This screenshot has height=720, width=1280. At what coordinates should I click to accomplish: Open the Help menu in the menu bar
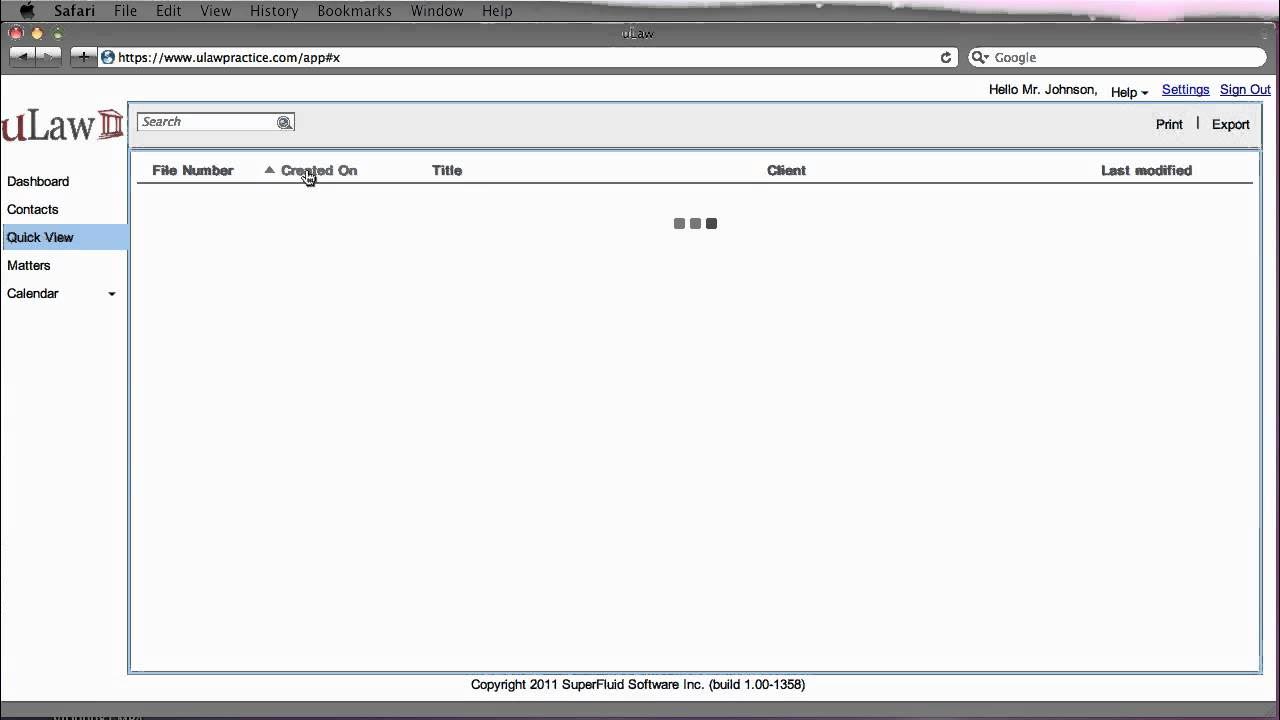click(x=497, y=11)
